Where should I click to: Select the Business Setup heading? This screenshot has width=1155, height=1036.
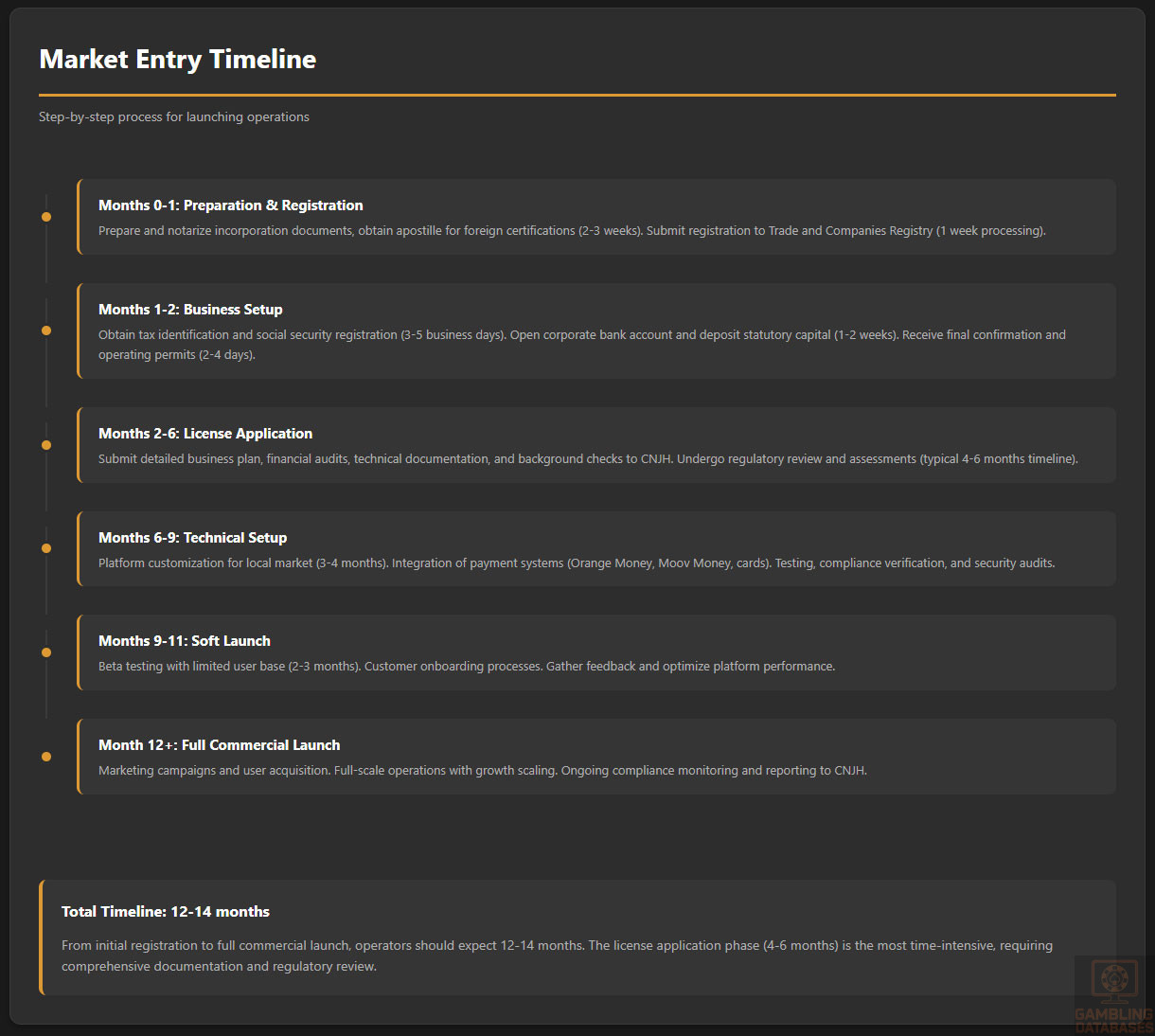(x=190, y=310)
